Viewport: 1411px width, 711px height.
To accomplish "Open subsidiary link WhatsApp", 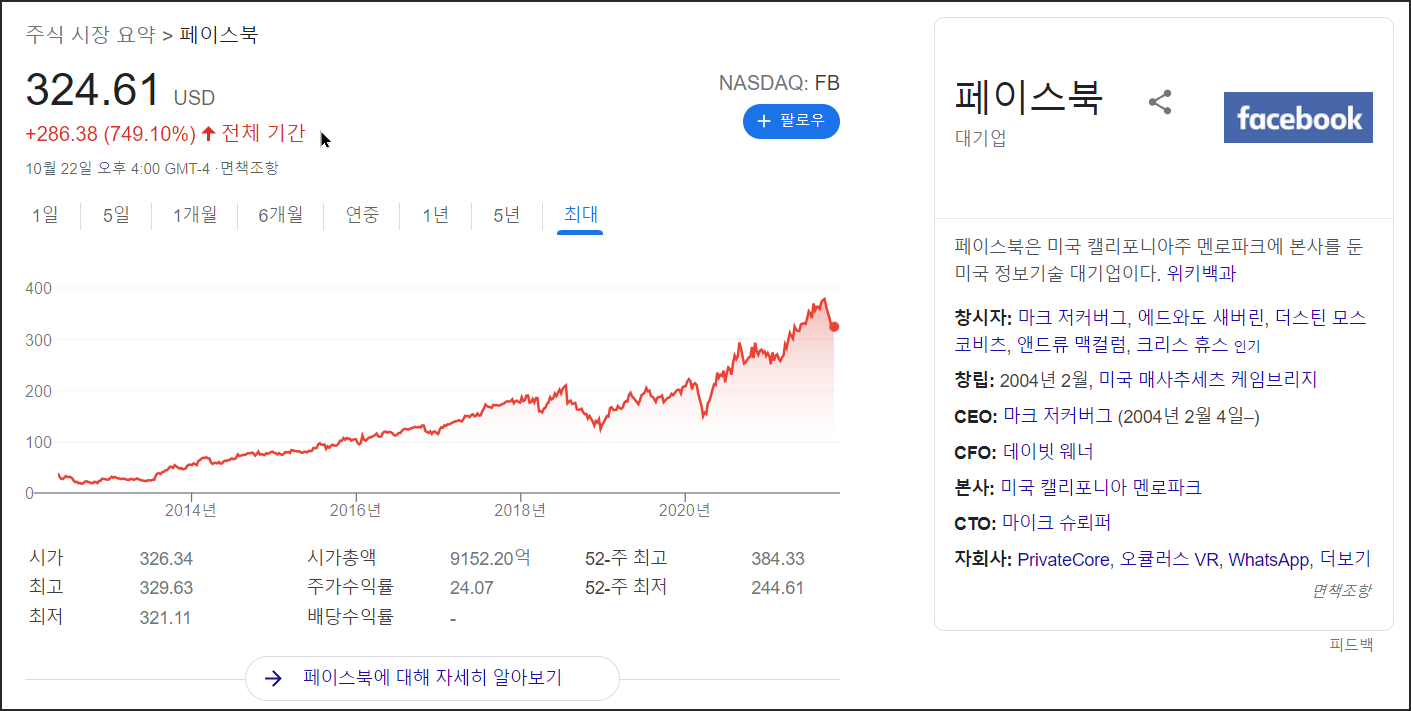I will click(x=1269, y=559).
